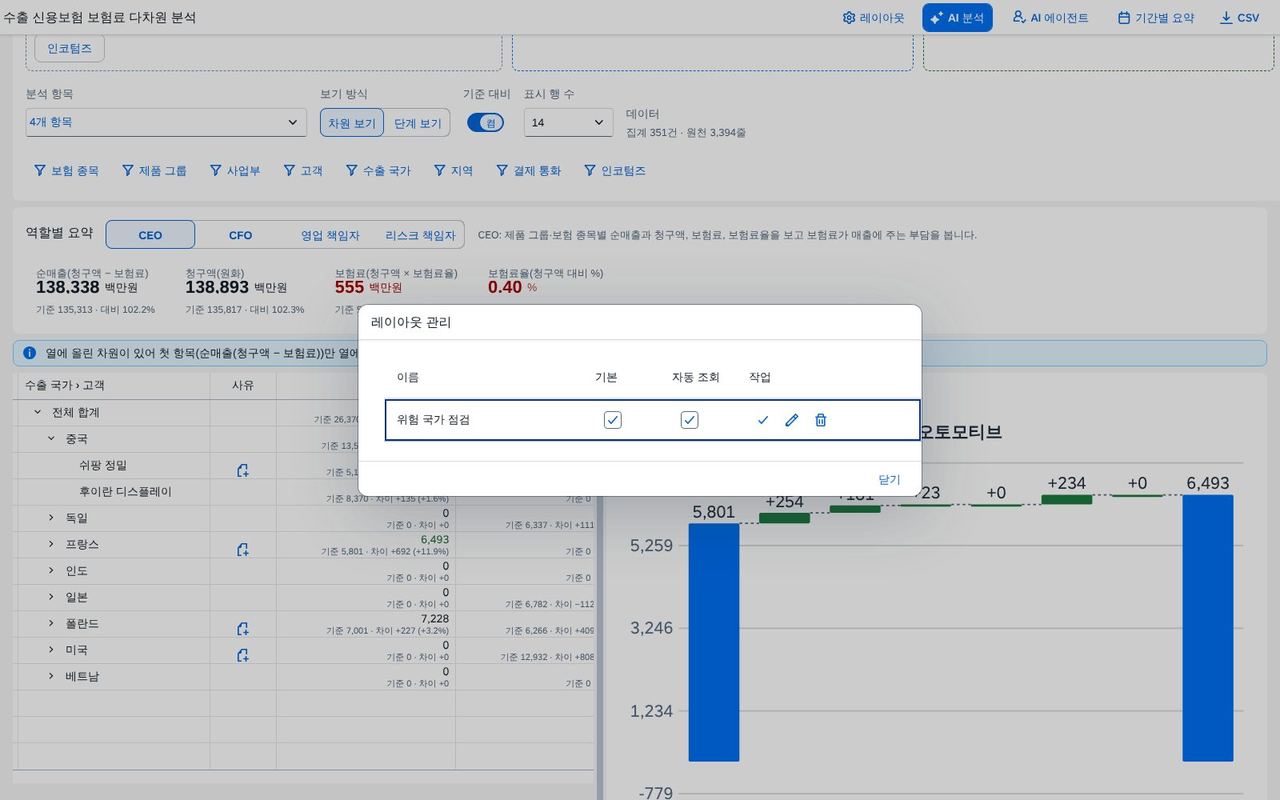Select the 리스크 책임자 role tab
This screenshot has height=800, width=1280.
pos(420,235)
